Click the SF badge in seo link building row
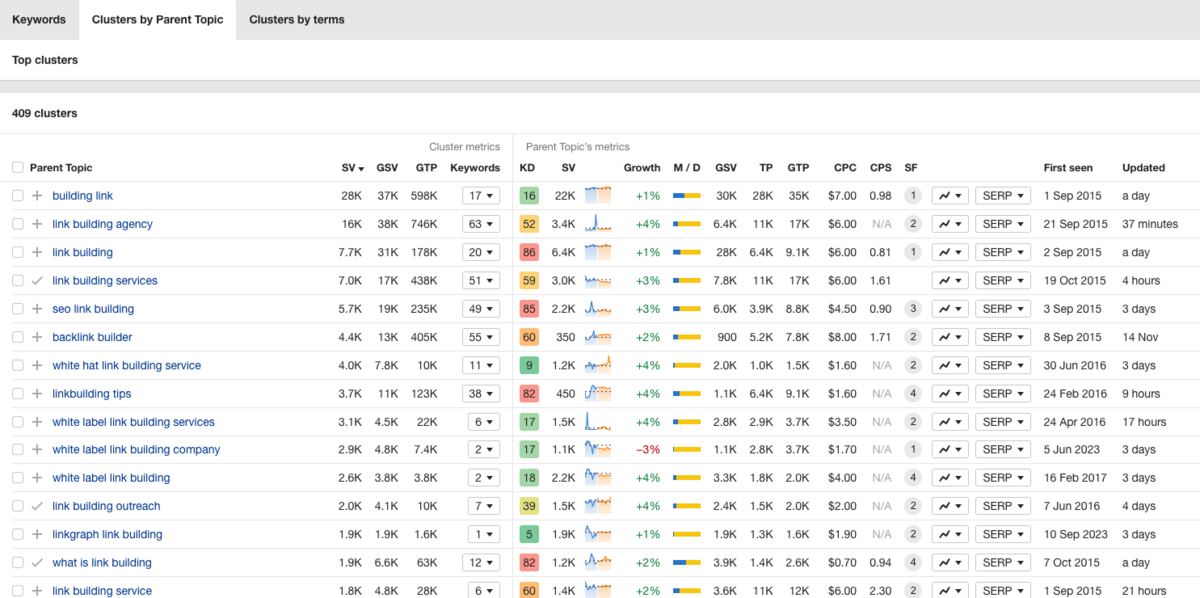 pyautogui.click(x=912, y=309)
